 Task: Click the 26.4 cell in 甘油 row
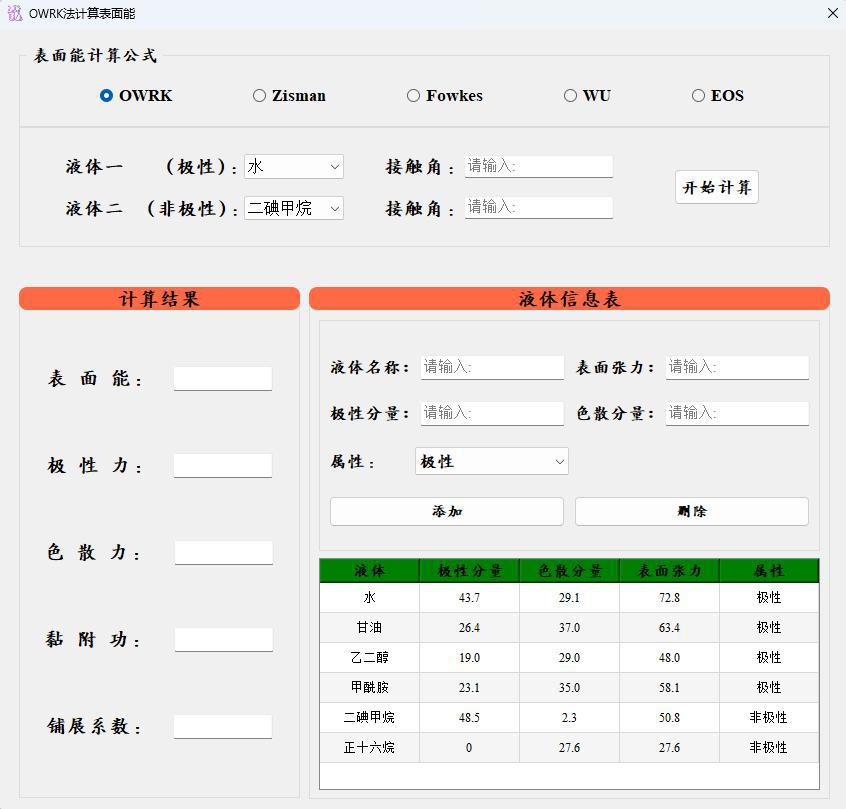469,628
